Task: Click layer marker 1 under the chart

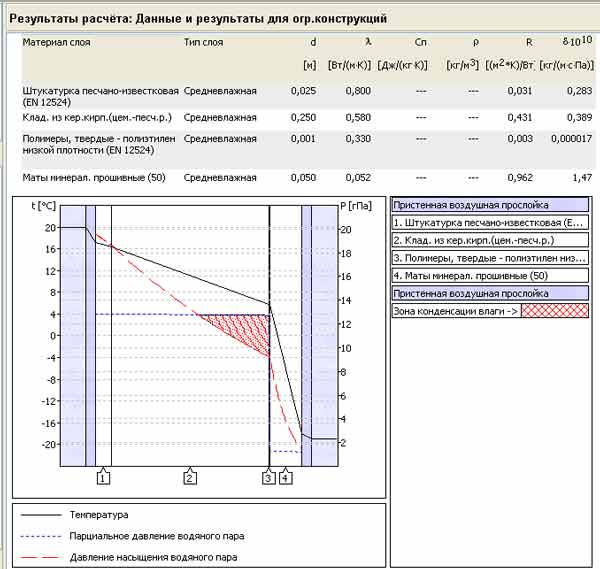Action: pos(103,477)
